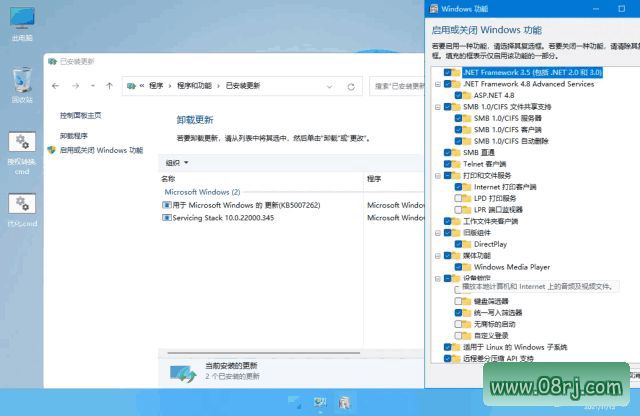This screenshot has height=416, width=640.
Task: Uncheck Windows Media Player checkbox
Action: pos(458,267)
